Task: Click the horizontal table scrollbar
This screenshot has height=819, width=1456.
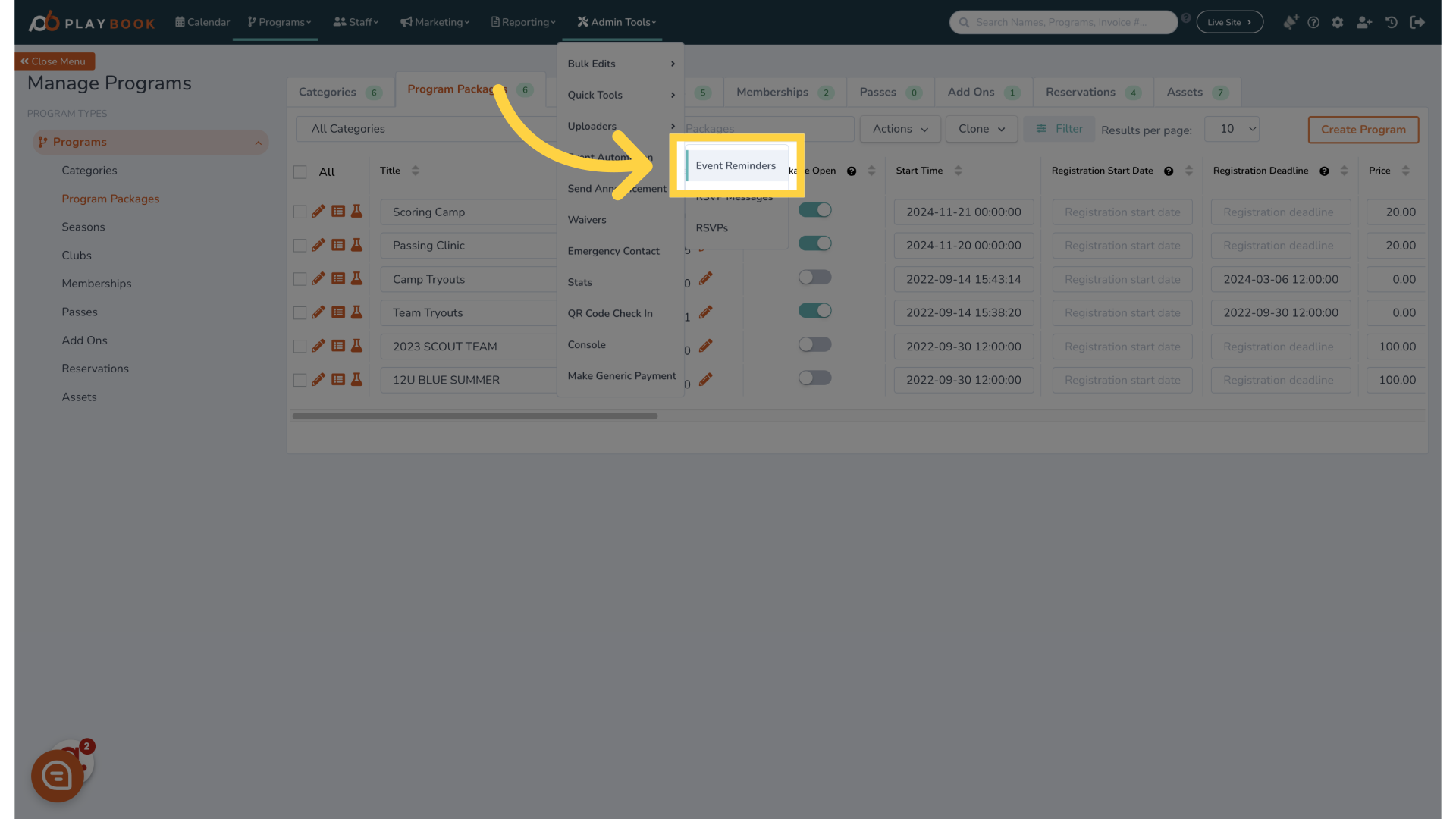Action: 475,416
